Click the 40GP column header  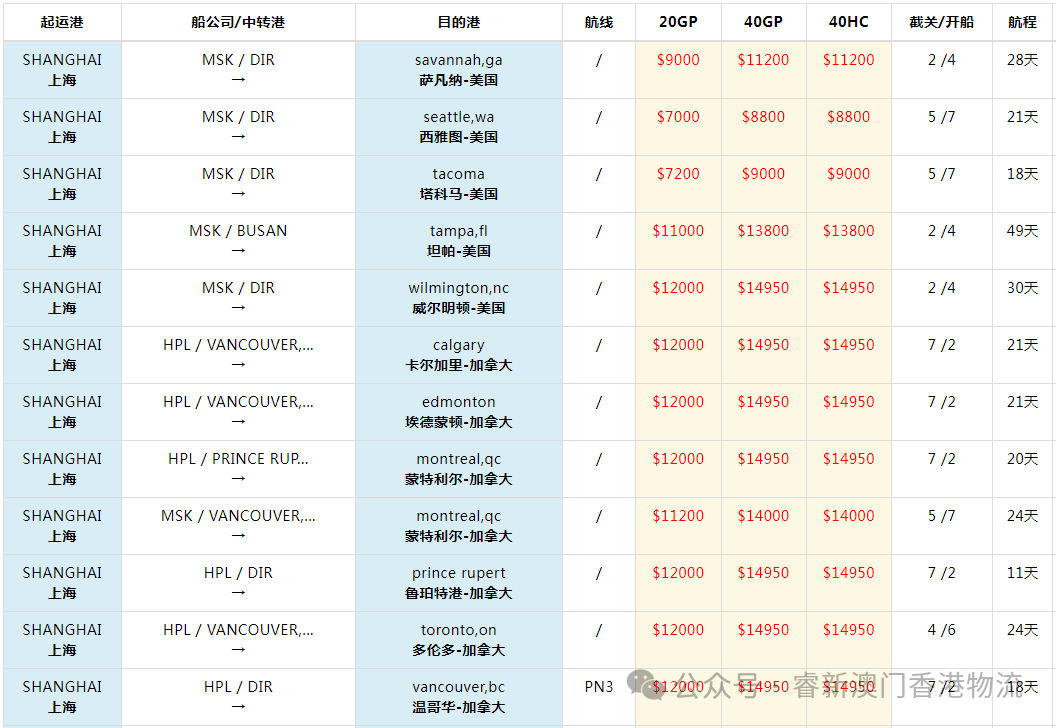pos(763,22)
